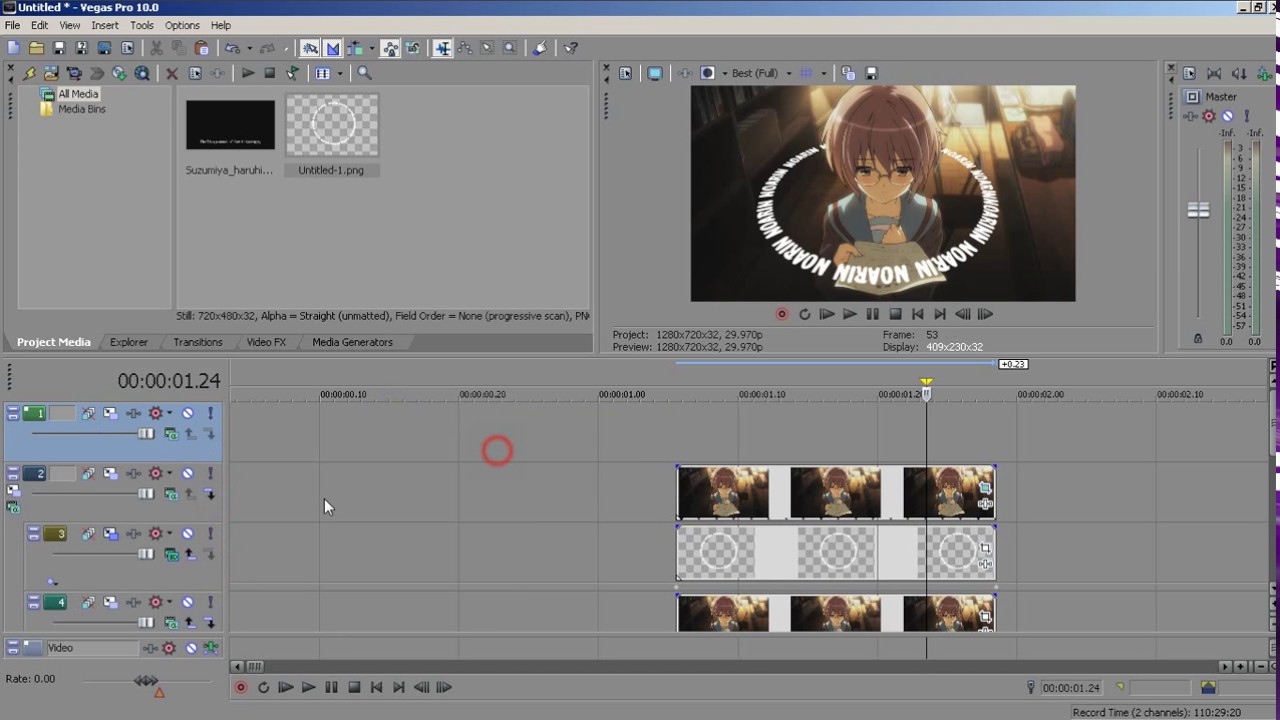Switch to the Project Media tab
Screen dimensions: 1280x720
coord(53,342)
